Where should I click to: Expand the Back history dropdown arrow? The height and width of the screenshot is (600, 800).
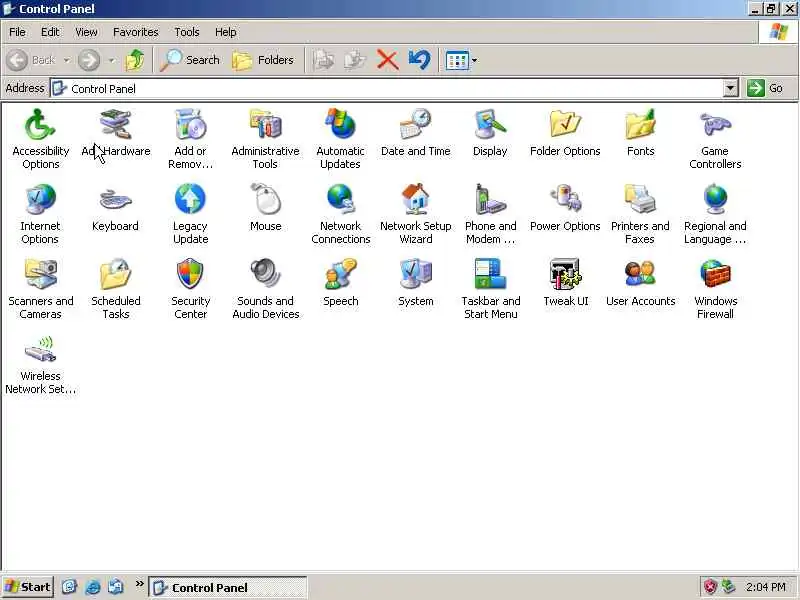[x=67, y=60]
